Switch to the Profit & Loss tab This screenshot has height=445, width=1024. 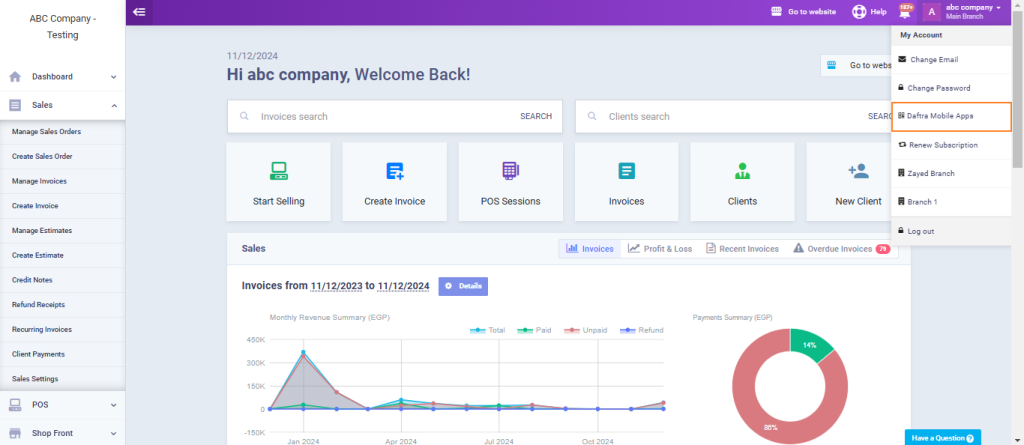coord(660,249)
